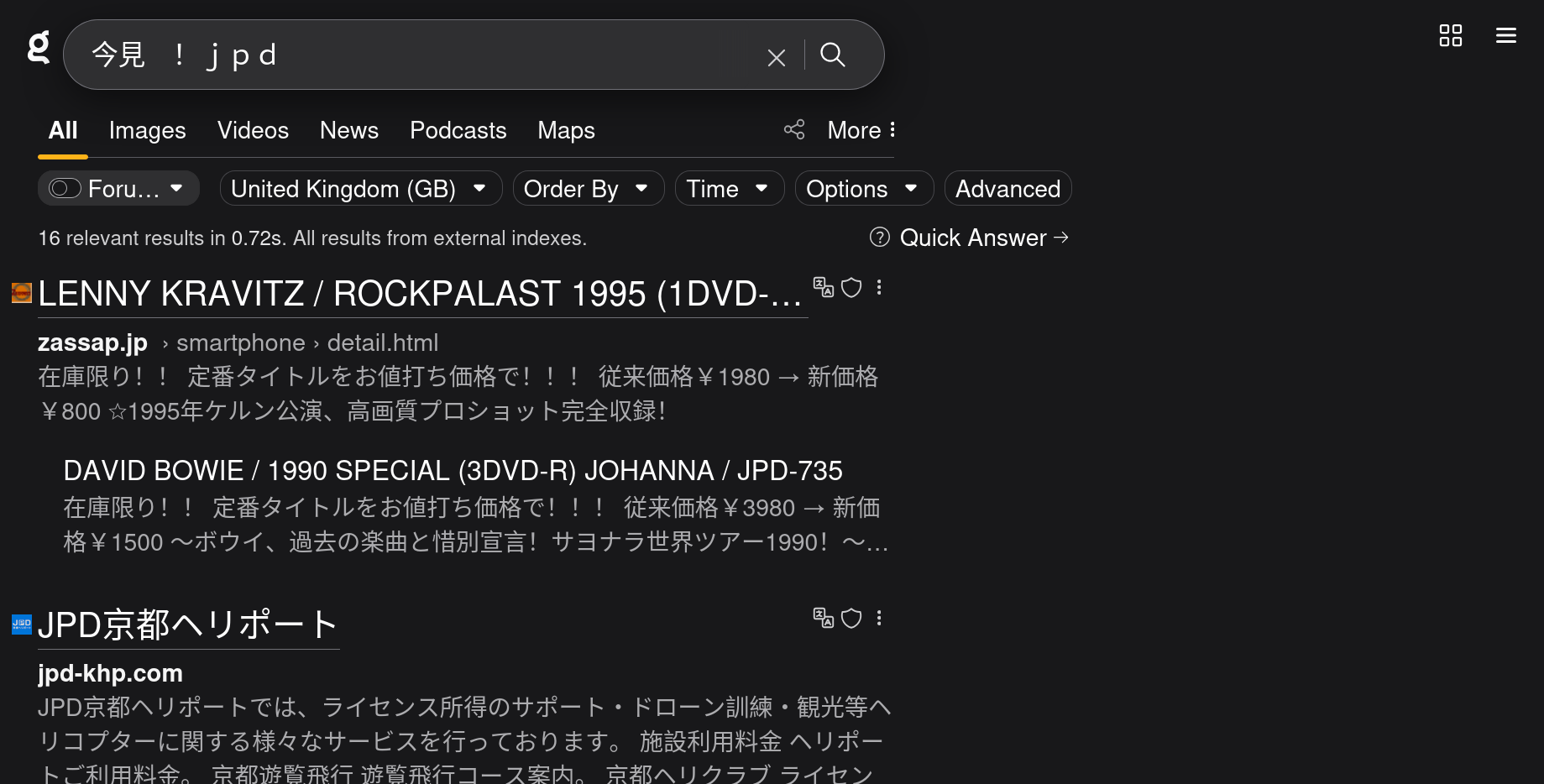
Task: Expand the United Kingdom (GB) region dropdown
Action: coord(361,188)
